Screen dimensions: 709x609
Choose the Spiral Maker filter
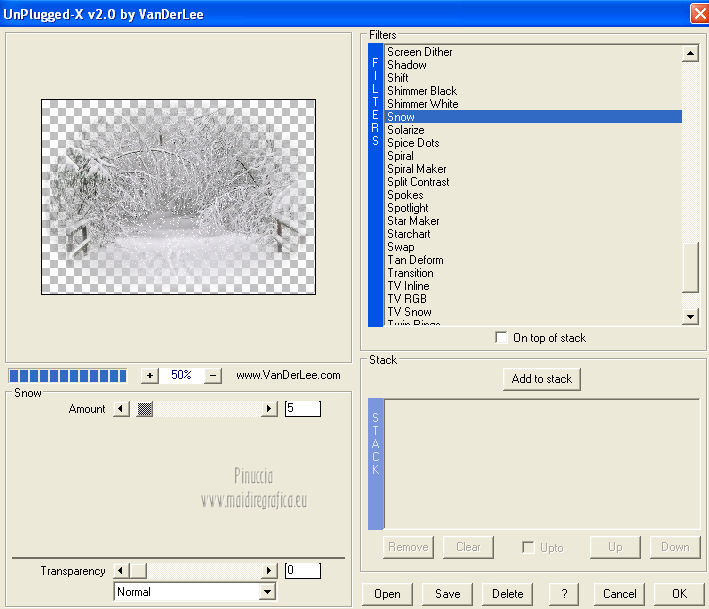pos(533,169)
